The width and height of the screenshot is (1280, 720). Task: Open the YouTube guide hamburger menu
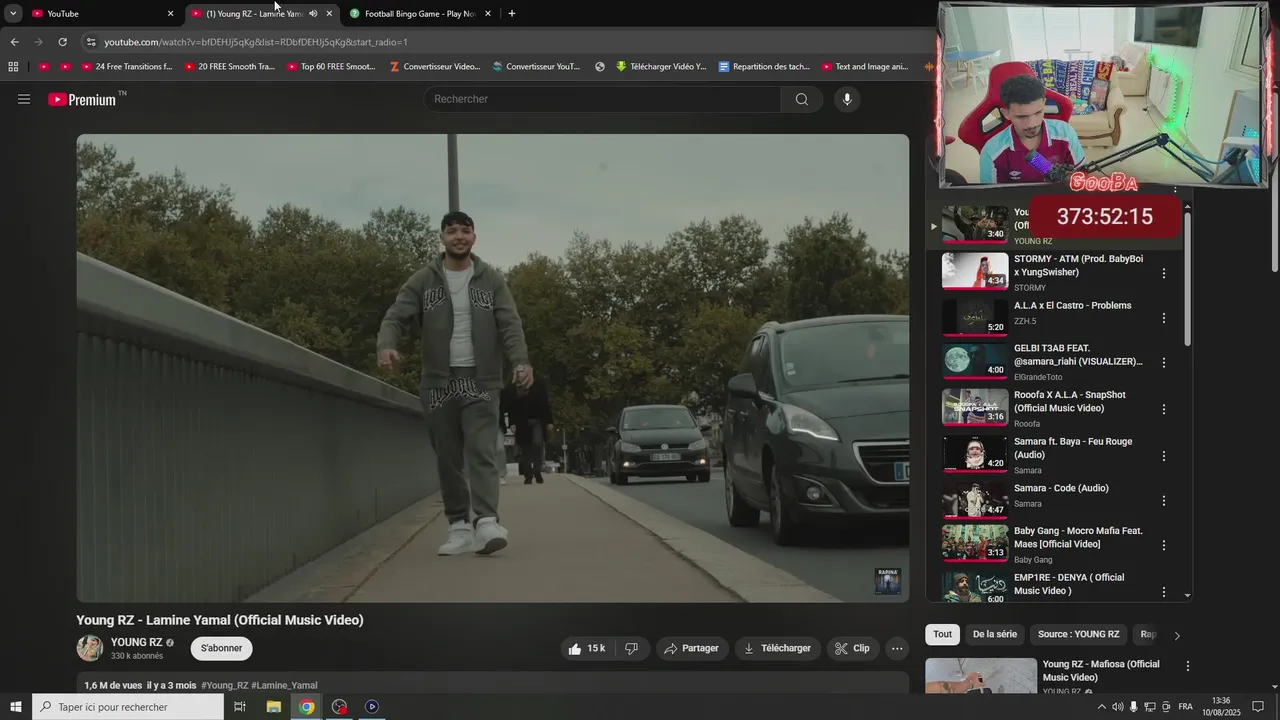tap(24, 99)
